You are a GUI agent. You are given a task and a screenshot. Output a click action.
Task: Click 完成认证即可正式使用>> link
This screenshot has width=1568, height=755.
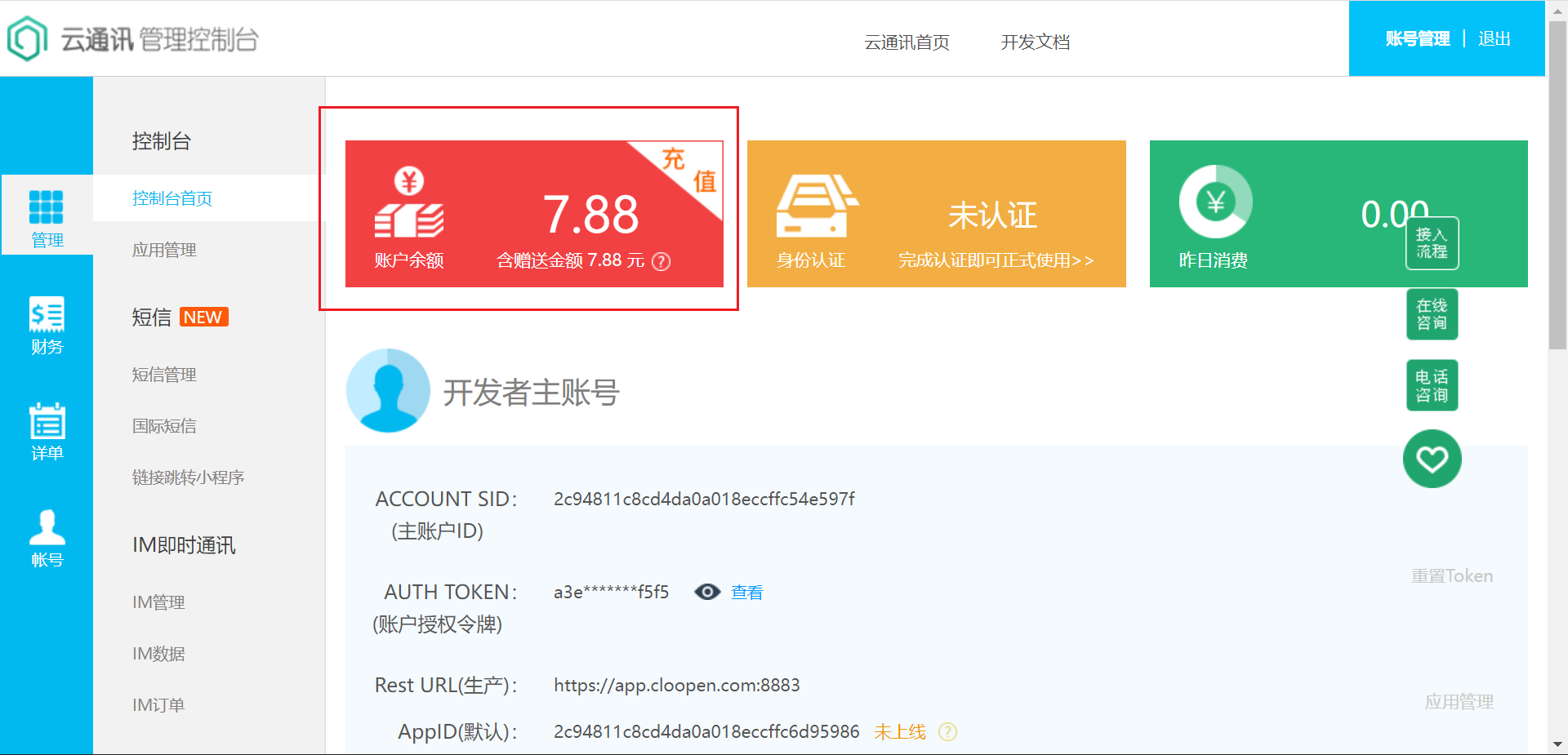click(x=996, y=260)
